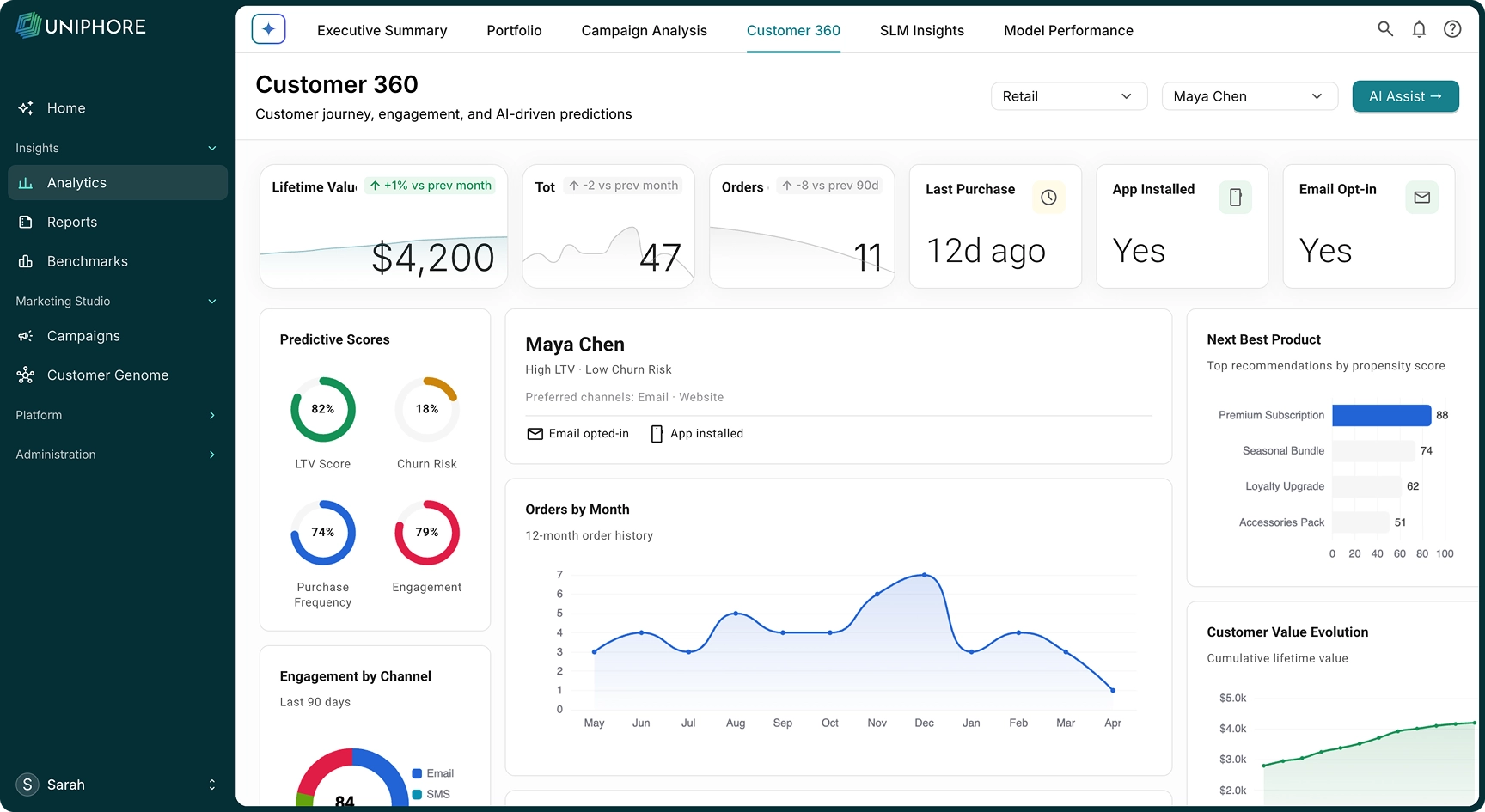
Task: Open Campaigns in the sidebar
Action: [x=118, y=336]
